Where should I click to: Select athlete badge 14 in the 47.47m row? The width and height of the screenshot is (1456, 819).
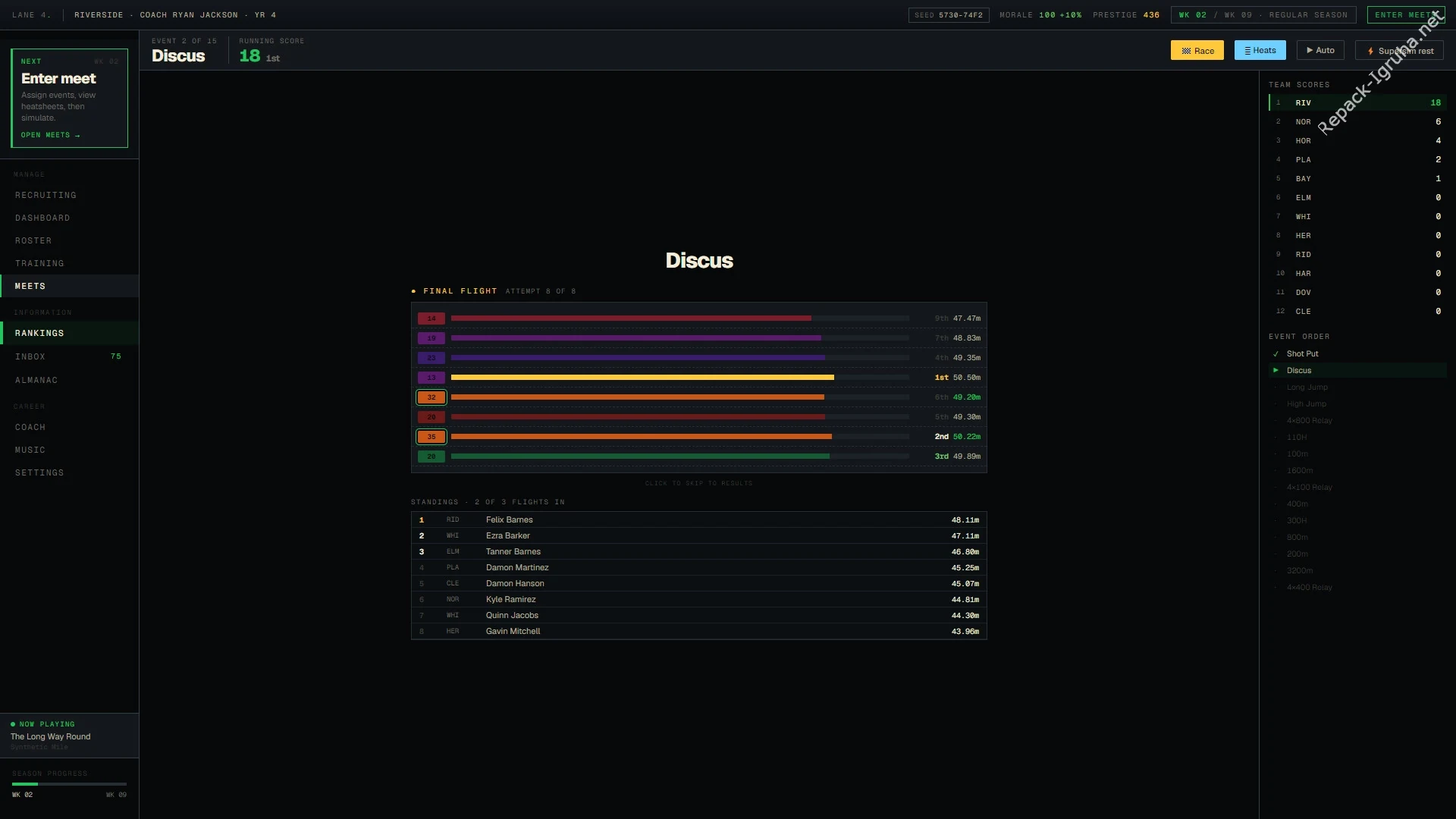[x=431, y=318]
